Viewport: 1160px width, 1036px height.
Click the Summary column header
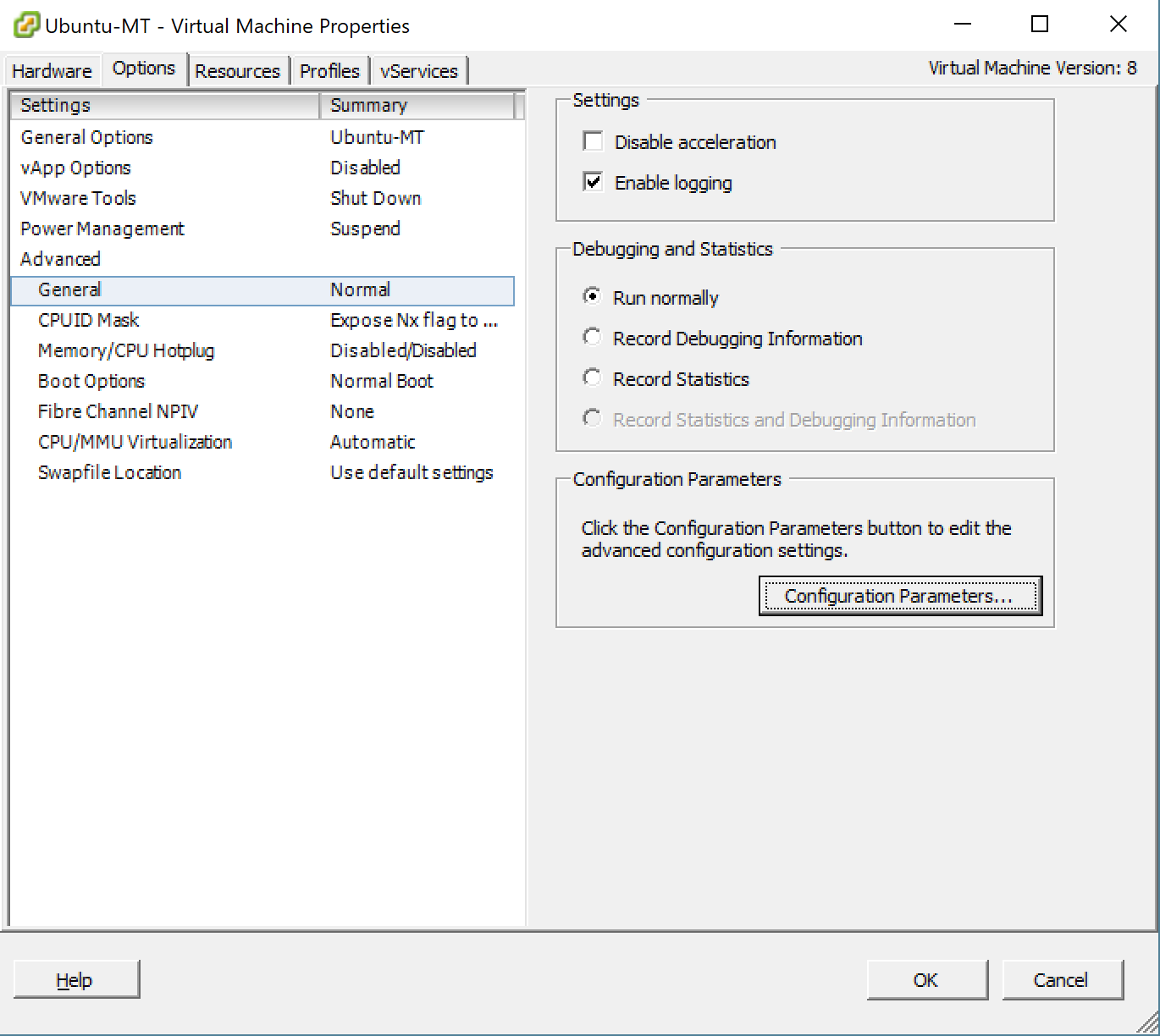pyautogui.click(x=368, y=105)
